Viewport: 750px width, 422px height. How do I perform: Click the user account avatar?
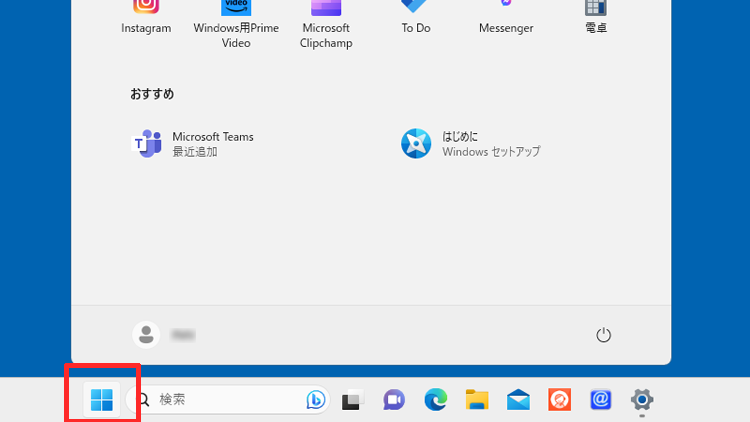coord(146,334)
